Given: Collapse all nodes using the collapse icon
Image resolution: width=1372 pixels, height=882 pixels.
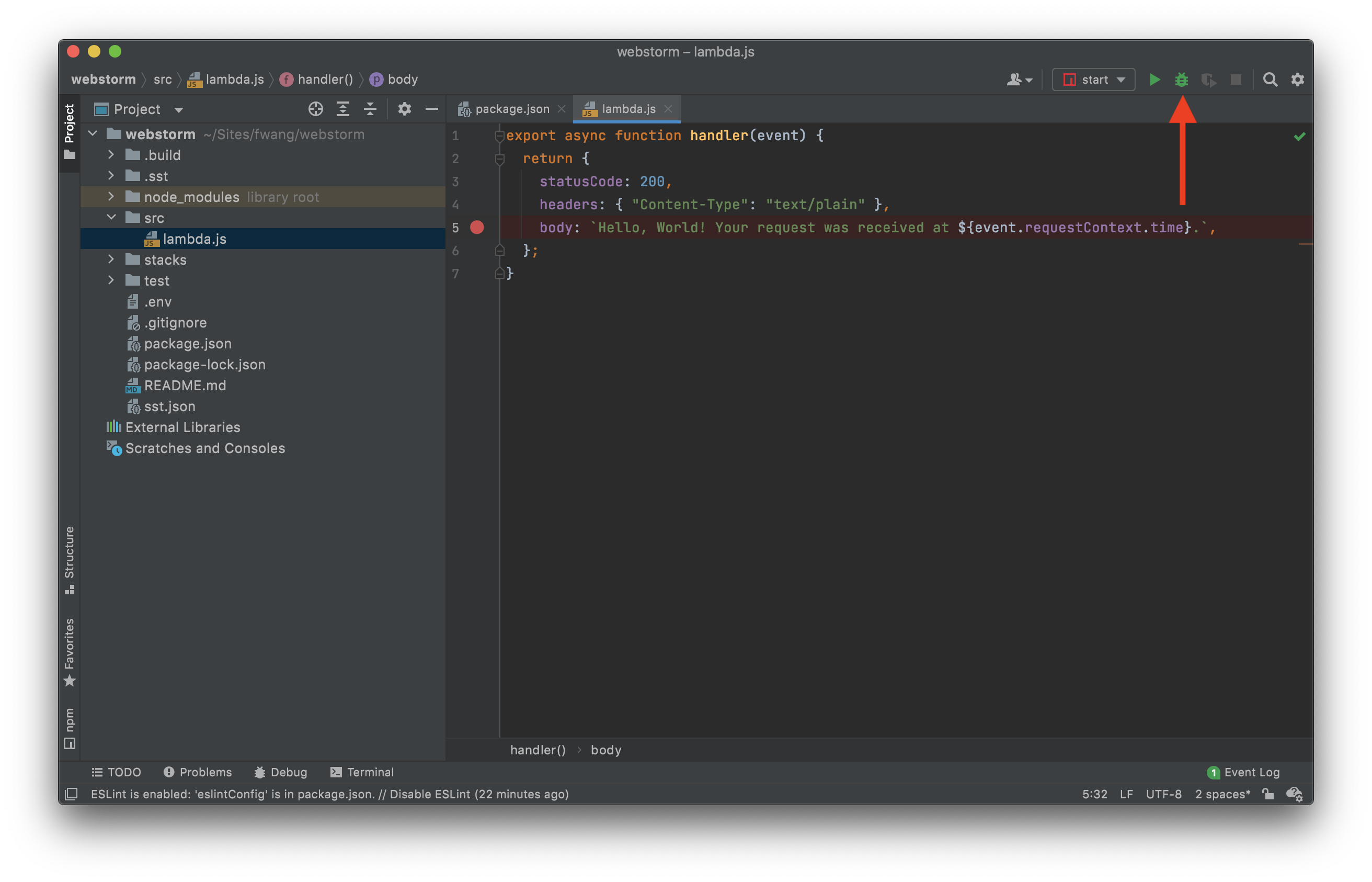Looking at the screenshot, I should pyautogui.click(x=371, y=109).
